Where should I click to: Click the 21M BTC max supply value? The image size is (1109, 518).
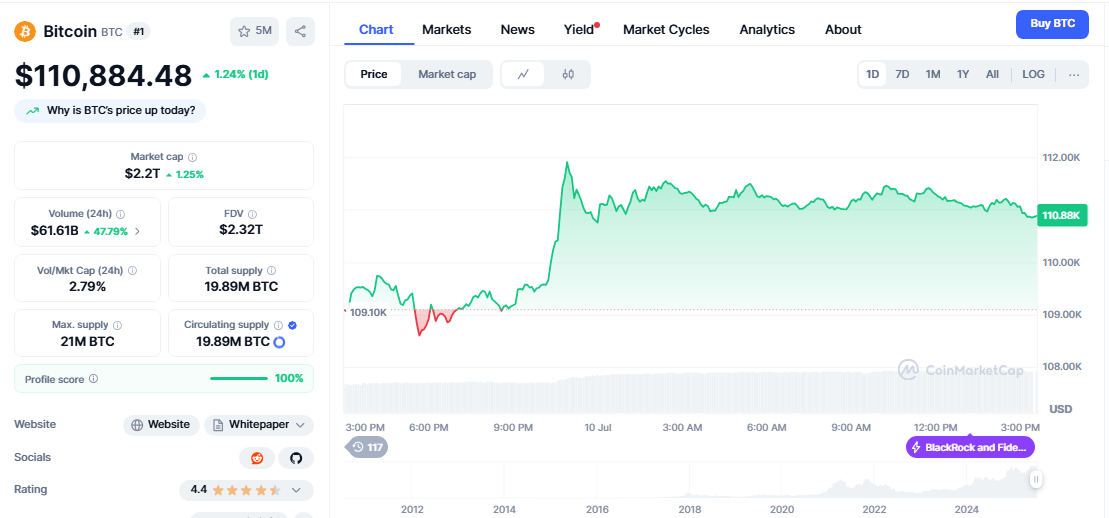point(88,342)
